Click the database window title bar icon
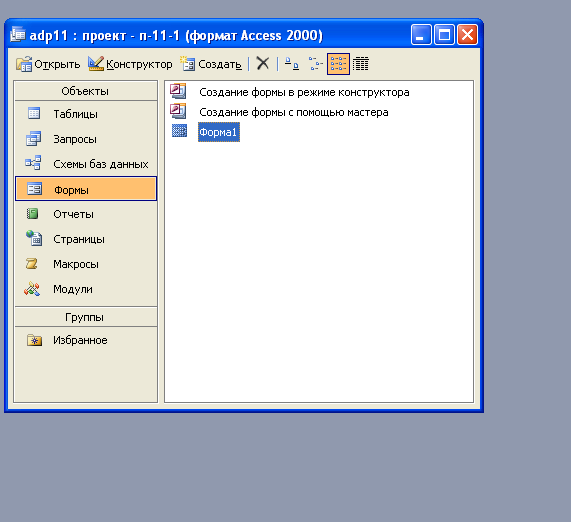The width and height of the screenshot is (571, 522). [17, 35]
